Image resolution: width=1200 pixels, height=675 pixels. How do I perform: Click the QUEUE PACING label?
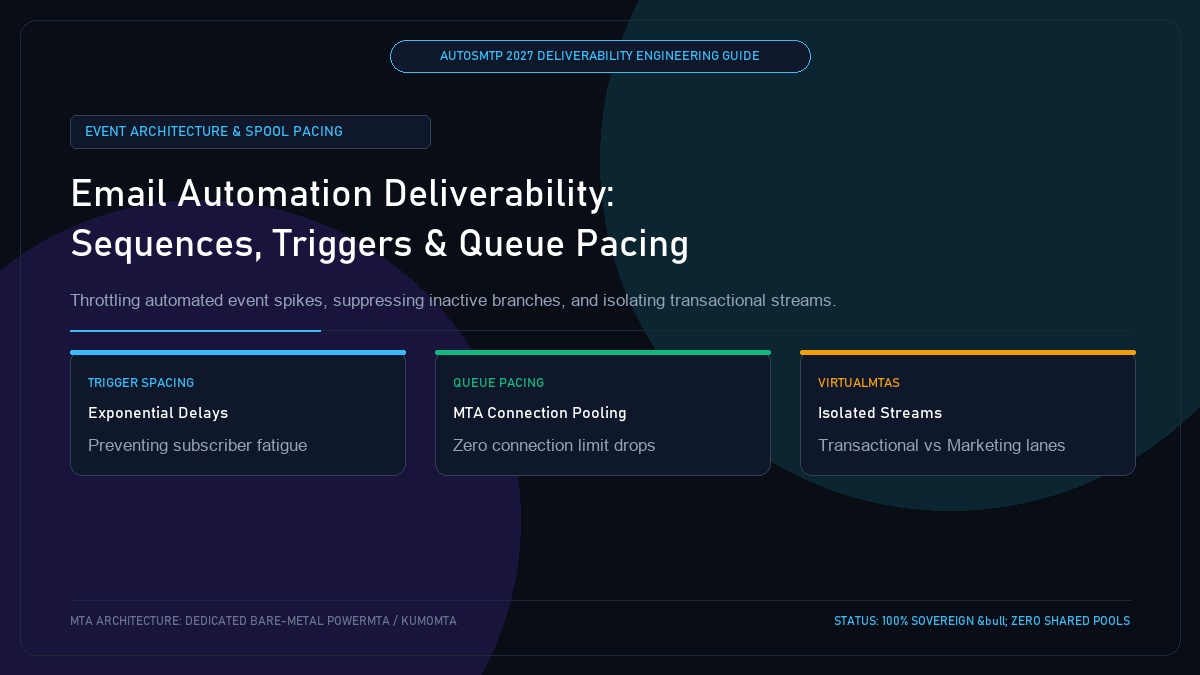(x=498, y=383)
